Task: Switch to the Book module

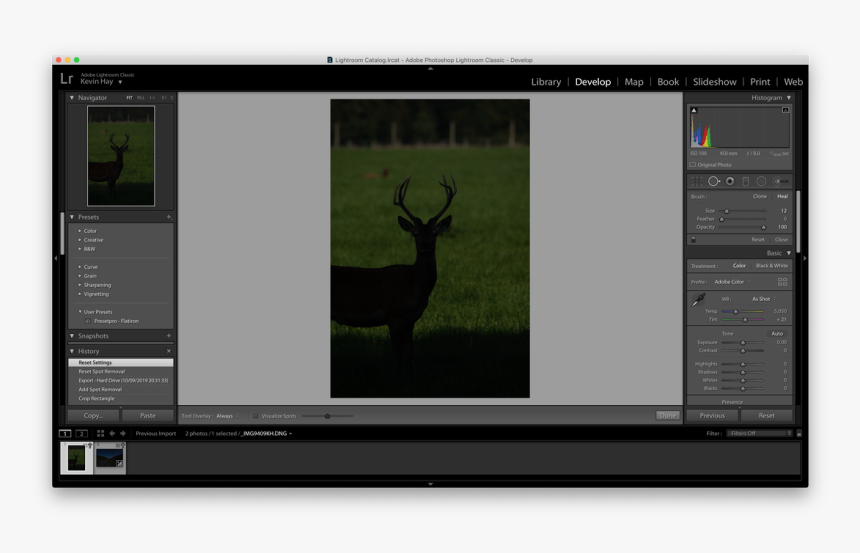Action: point(668,82)
